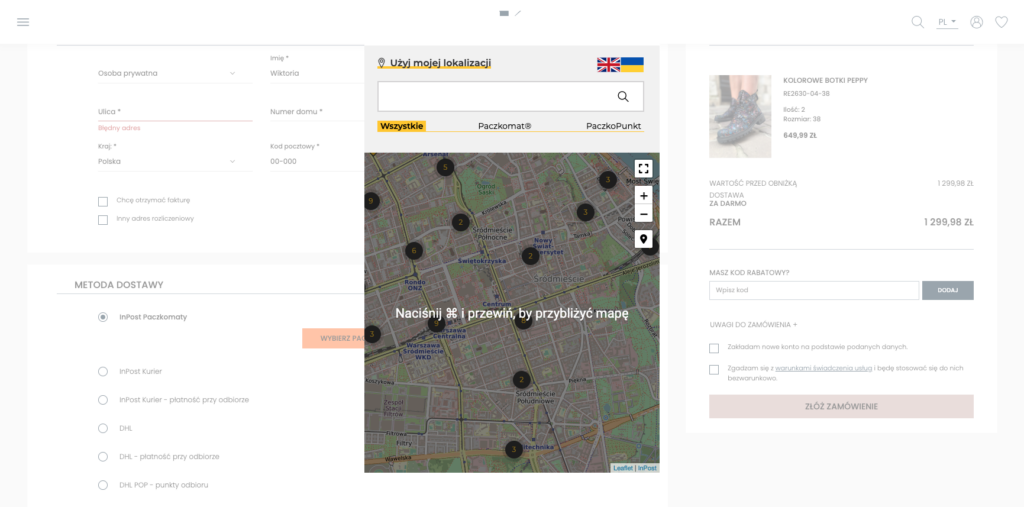Open cluster marker 3 near Politechnika
Screen dimensions: 1024x507
(x=514, y=449)
